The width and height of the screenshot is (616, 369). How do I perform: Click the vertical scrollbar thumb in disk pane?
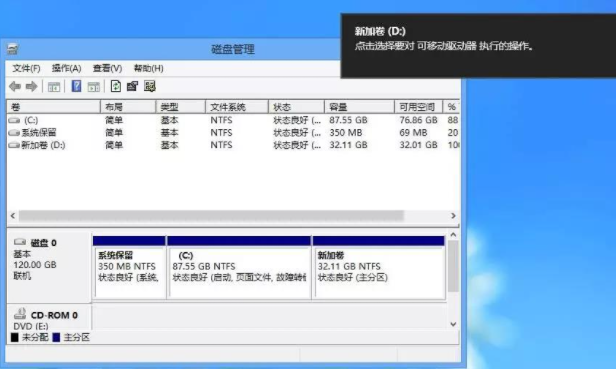pos(453,266)
